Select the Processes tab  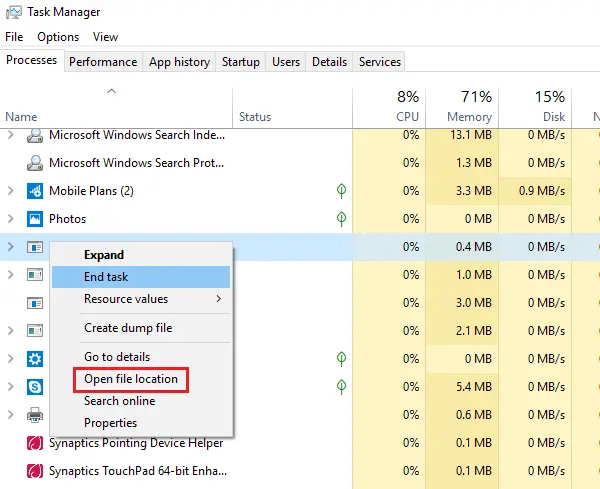pos(32,60)
